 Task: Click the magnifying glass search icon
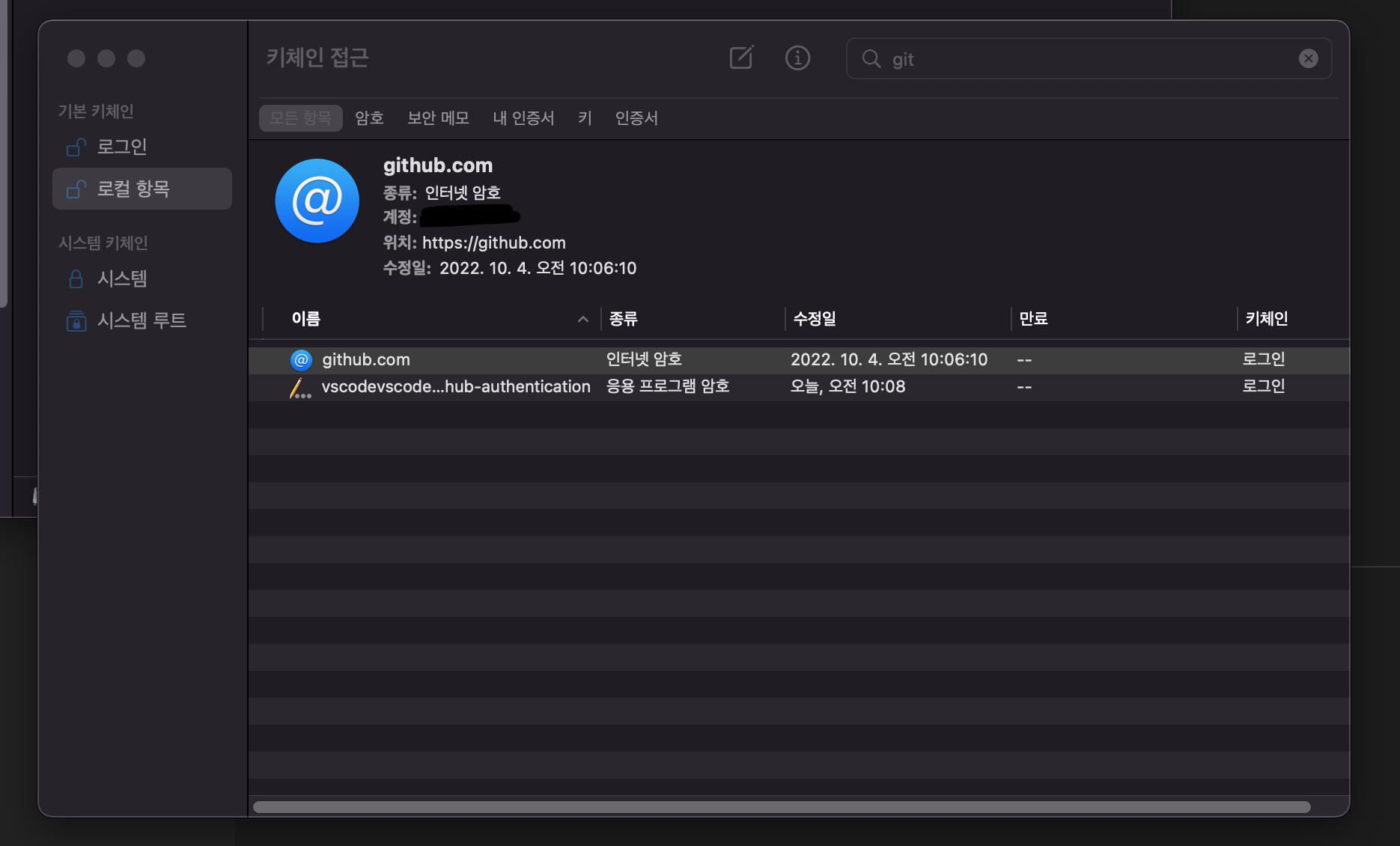coord(871,58)
